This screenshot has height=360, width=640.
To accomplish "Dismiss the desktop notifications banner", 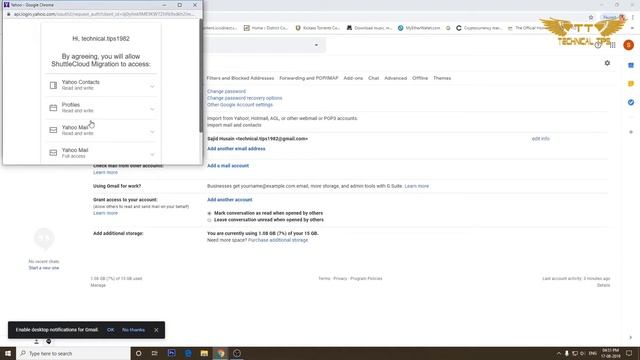I will [156, 330].
